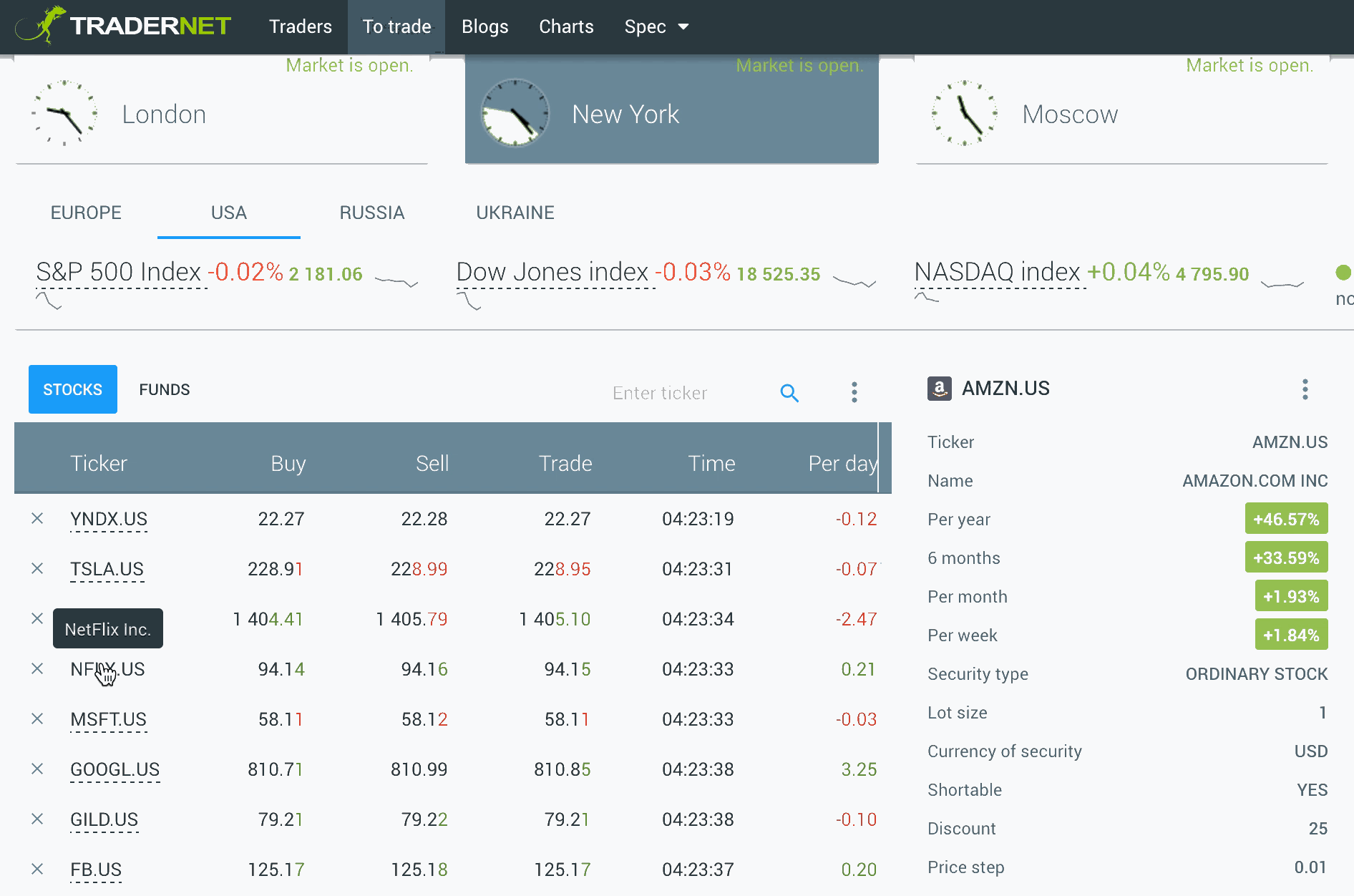Sort by the Trade column header
Viewport: 1354px width, 896px height.
pos(565,464)
